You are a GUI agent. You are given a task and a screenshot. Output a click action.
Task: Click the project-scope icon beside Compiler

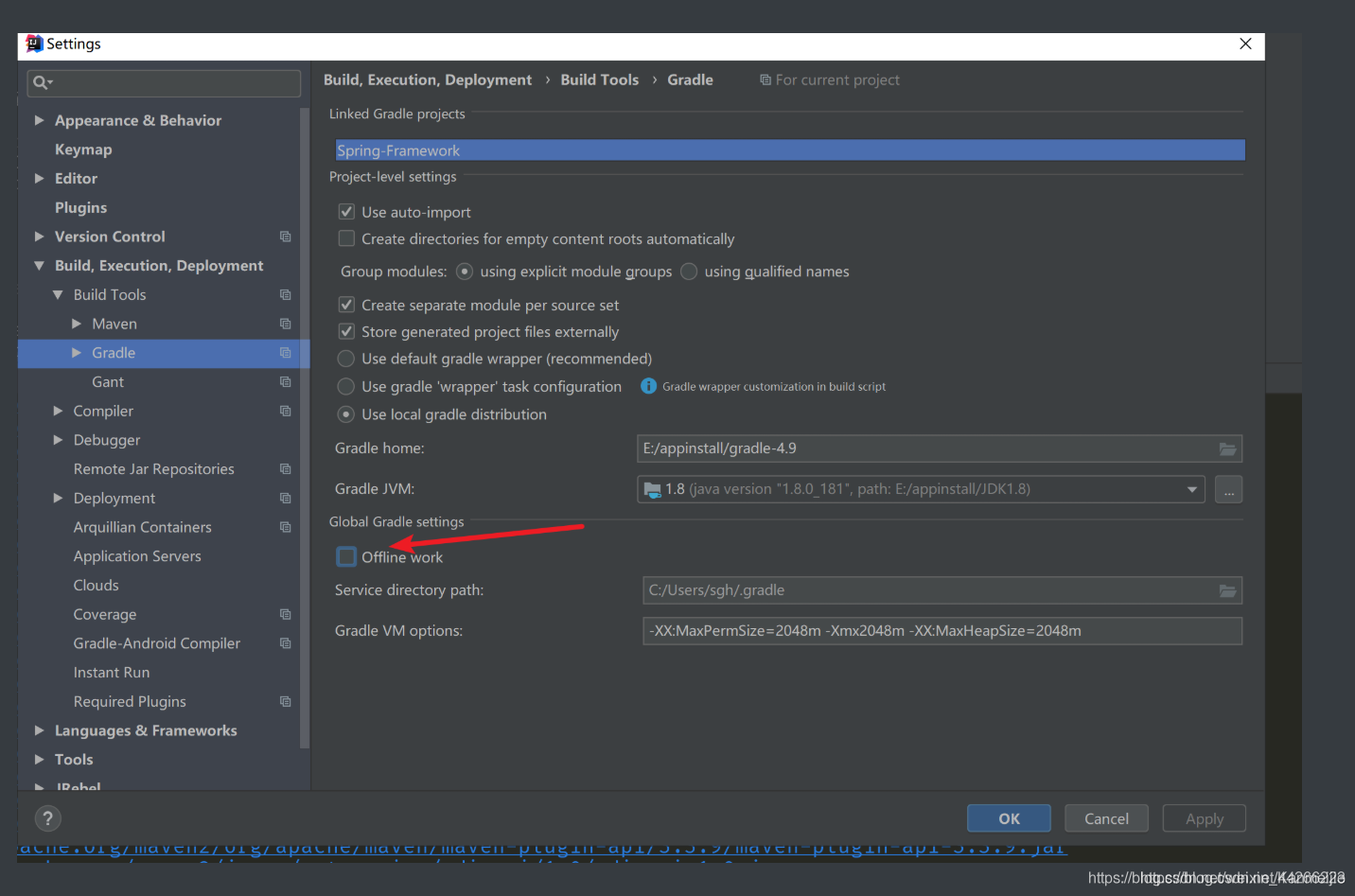[285, 412]
